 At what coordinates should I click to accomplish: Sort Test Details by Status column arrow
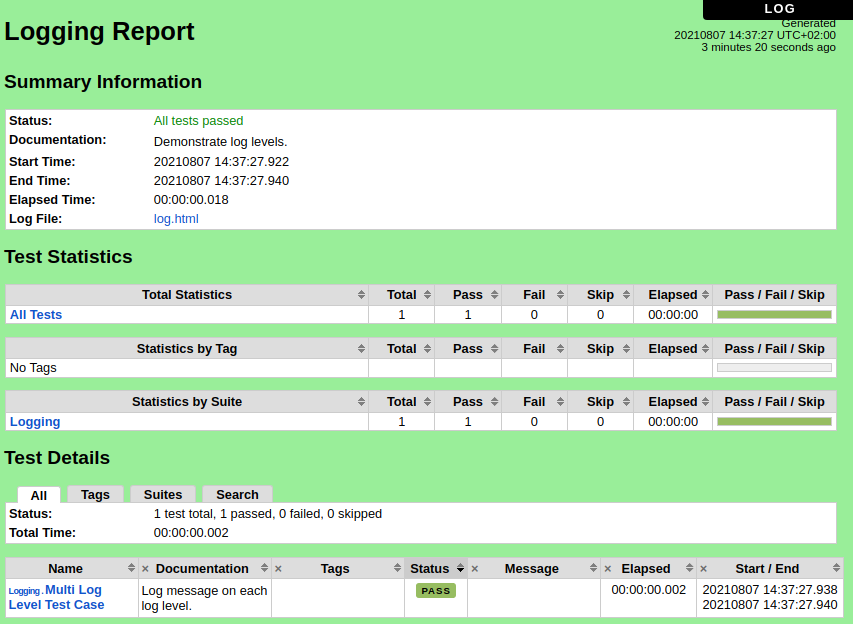point(460,568)
